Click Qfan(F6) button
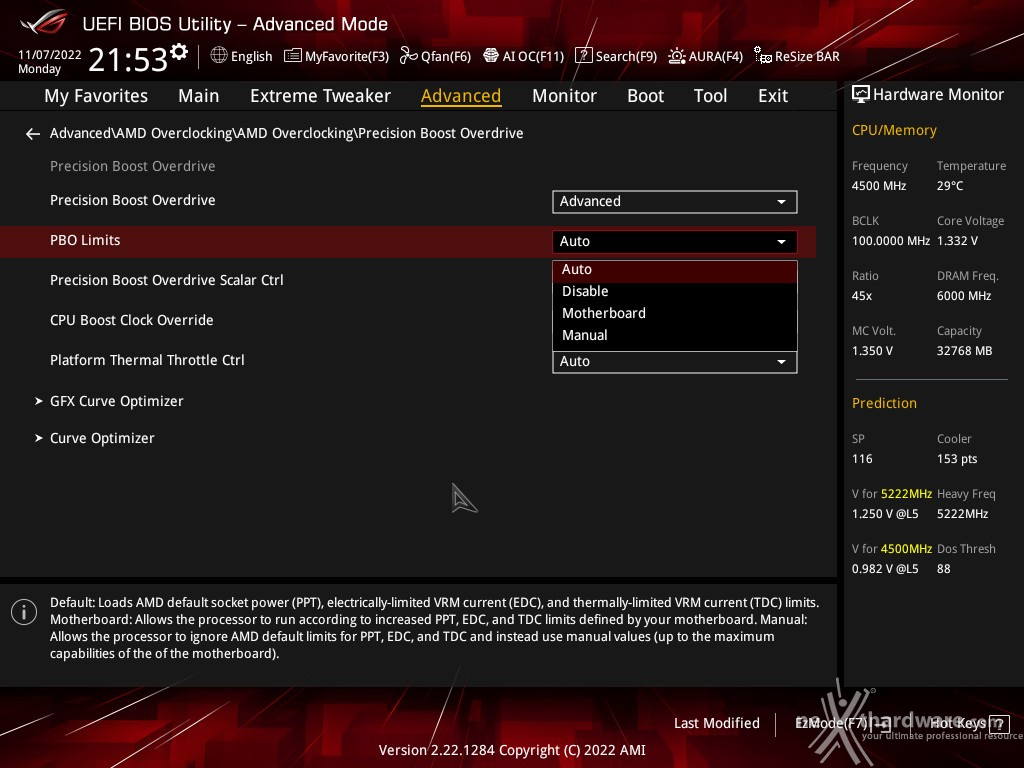 coord(436,56)
